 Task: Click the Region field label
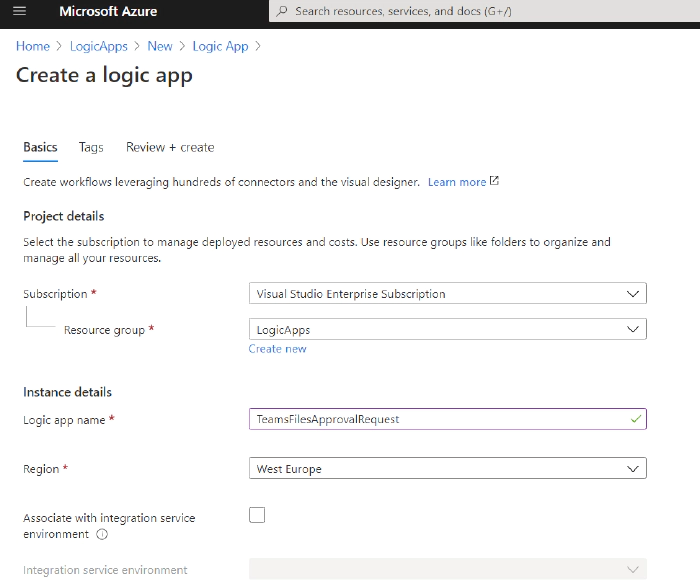tap(41, 469)
